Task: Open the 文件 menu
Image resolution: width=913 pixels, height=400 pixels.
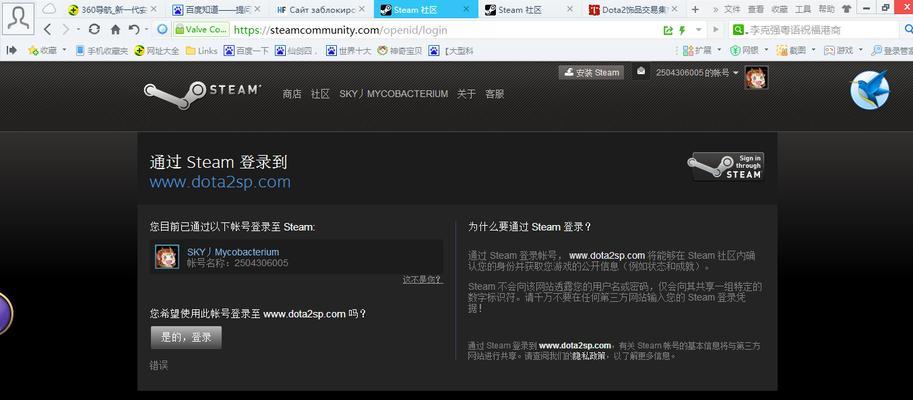Action: pyautogui.click(x=732, y=10)
